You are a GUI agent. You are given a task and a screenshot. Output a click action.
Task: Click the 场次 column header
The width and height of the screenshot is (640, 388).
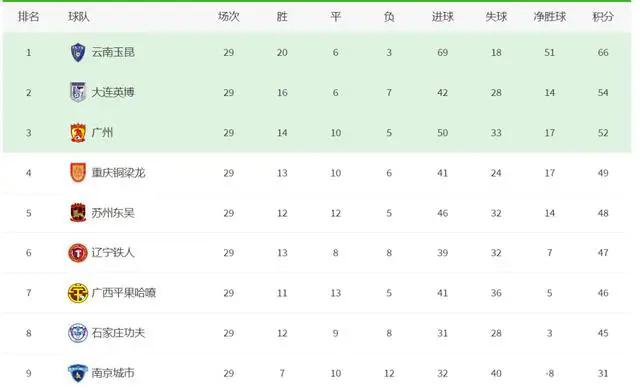tap(229, 17)
